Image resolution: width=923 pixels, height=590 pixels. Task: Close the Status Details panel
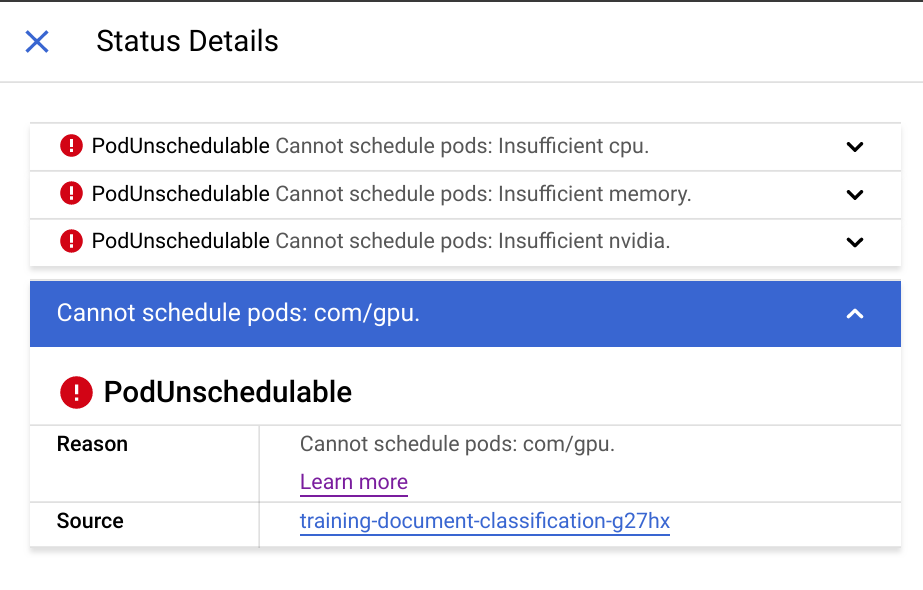[37, 41]
